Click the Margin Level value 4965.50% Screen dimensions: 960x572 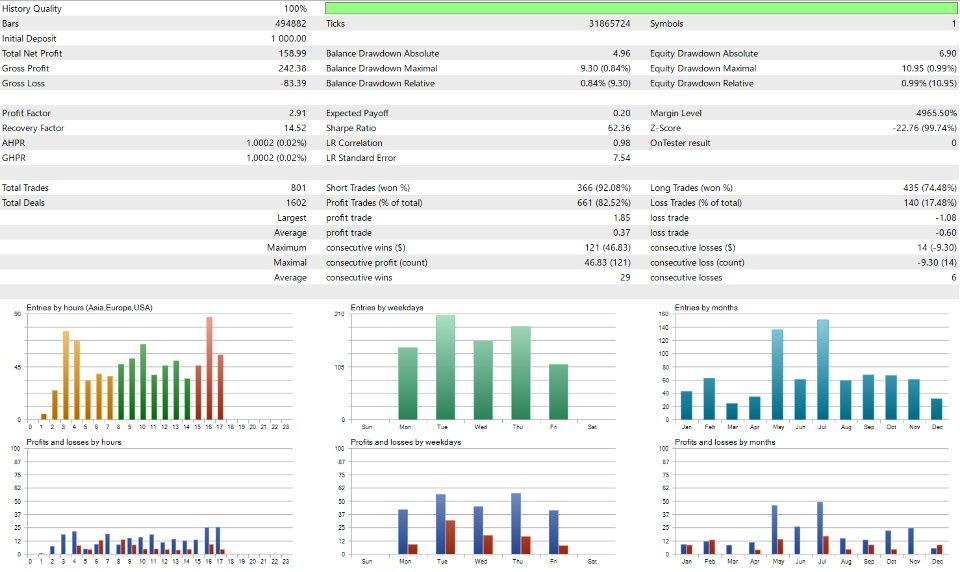[936, 113]
